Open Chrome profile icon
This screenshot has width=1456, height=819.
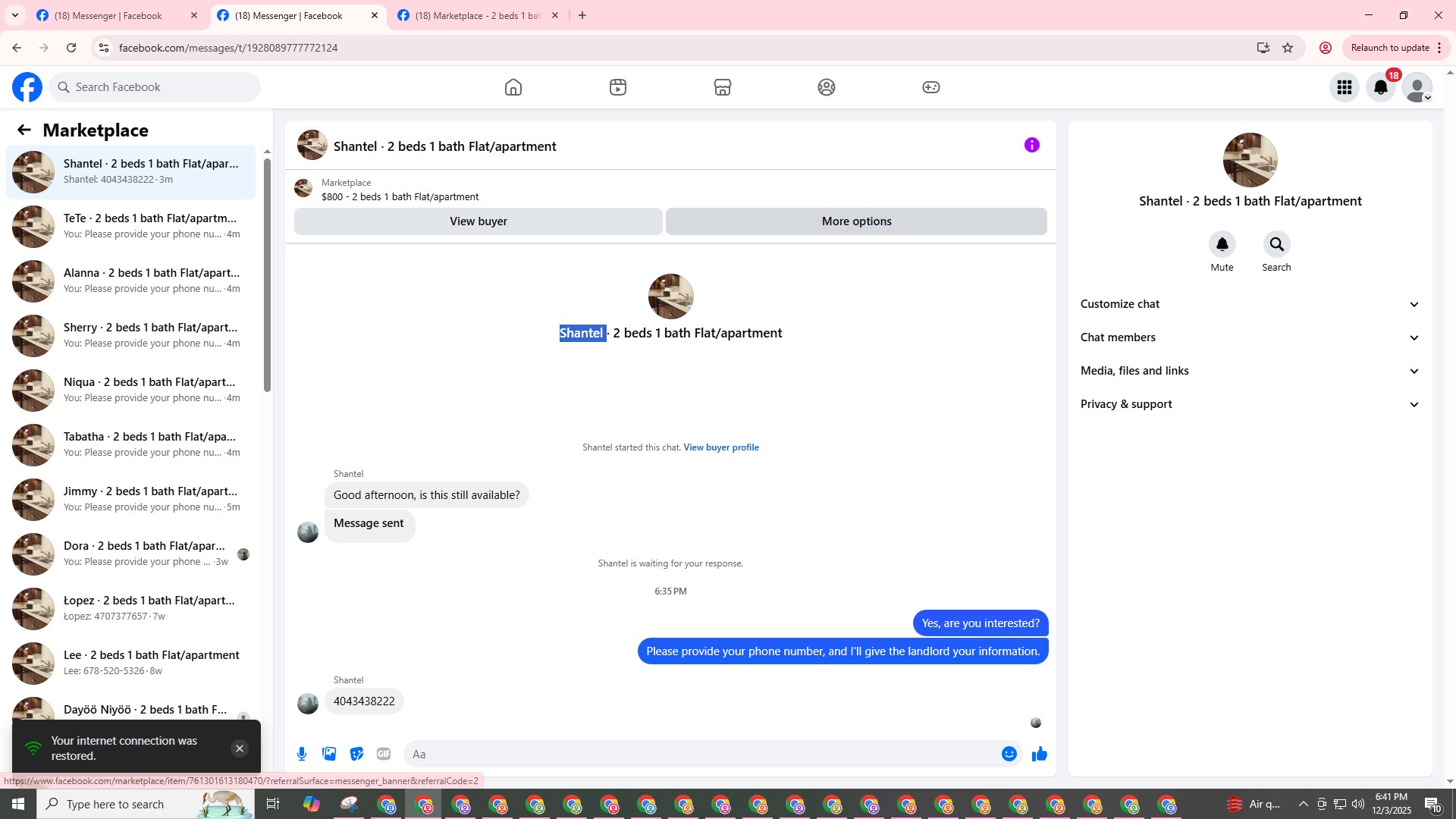pos(1326,48)
